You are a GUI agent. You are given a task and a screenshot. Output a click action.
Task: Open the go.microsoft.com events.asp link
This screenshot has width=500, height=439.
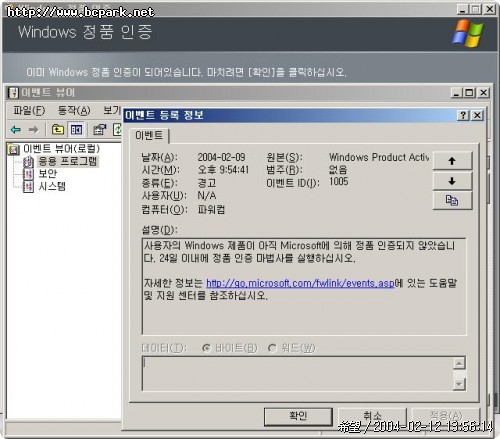[x=300, y=283]
